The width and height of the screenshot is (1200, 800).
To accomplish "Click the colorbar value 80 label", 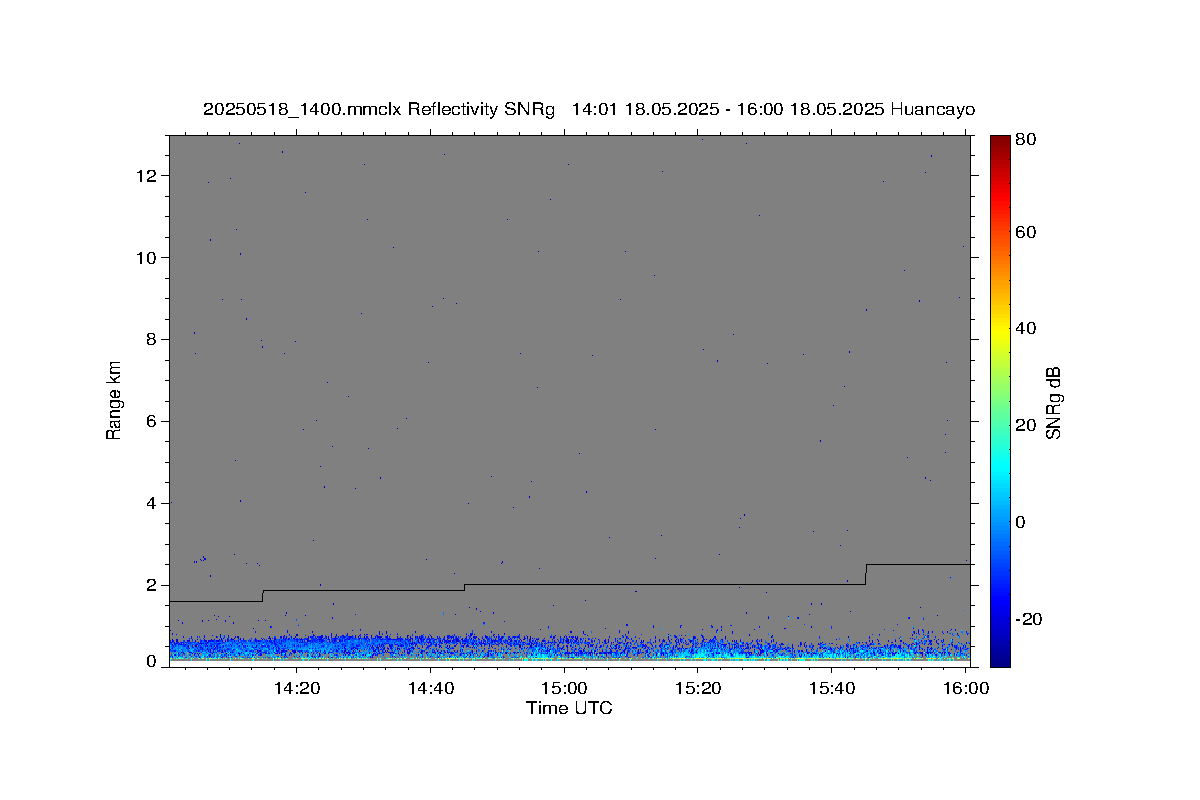I will (x=1027, y=140).
